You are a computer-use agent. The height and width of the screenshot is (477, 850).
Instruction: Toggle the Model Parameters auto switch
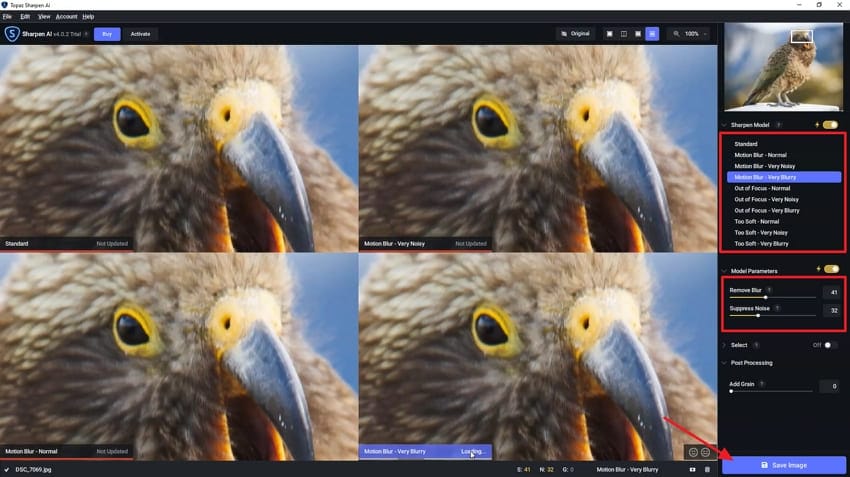click(x=832, y=269)
